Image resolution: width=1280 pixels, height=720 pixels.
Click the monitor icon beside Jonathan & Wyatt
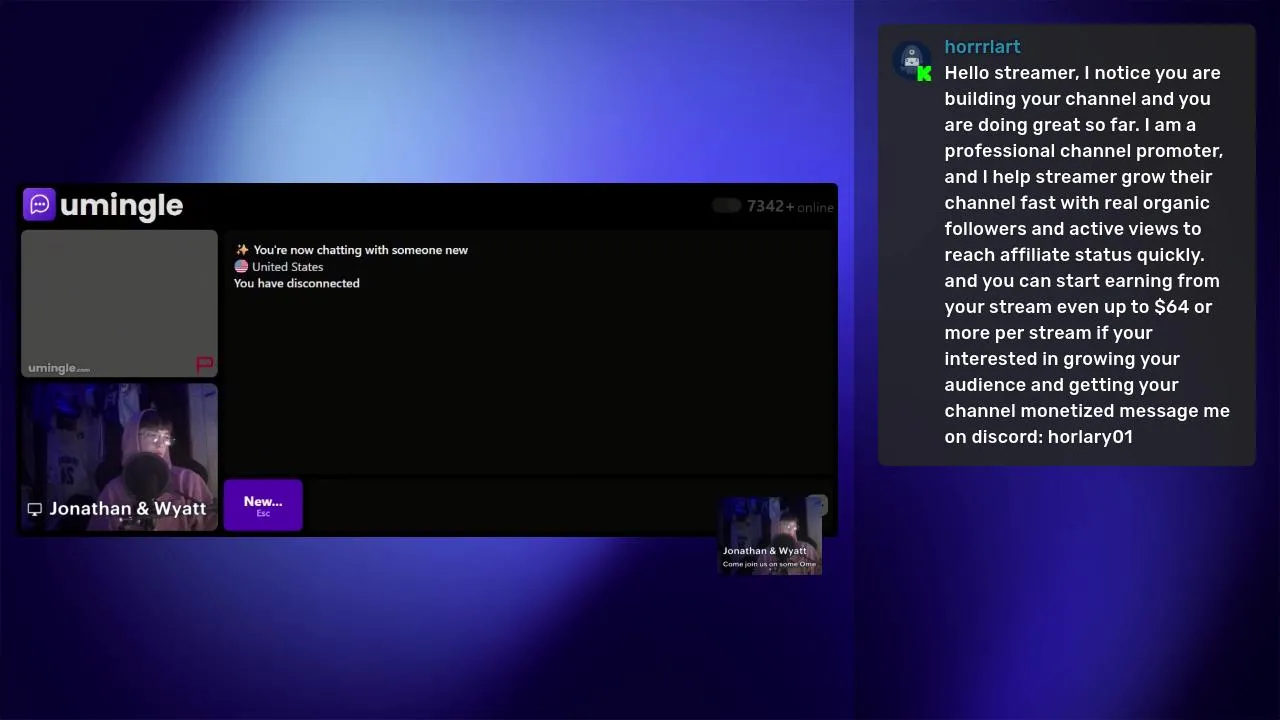coord(35,509)
